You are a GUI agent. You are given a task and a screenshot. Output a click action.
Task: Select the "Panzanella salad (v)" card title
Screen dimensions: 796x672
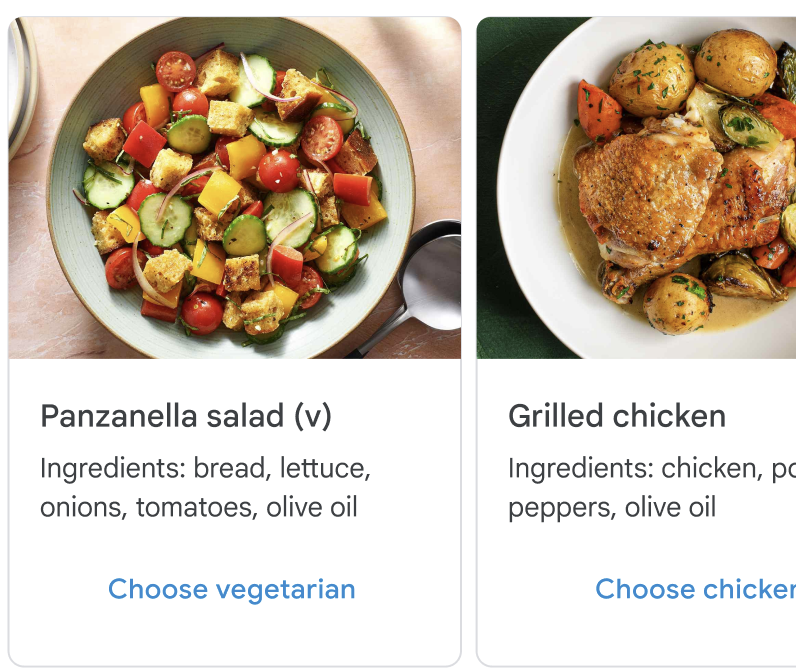[x=185, y=416]
